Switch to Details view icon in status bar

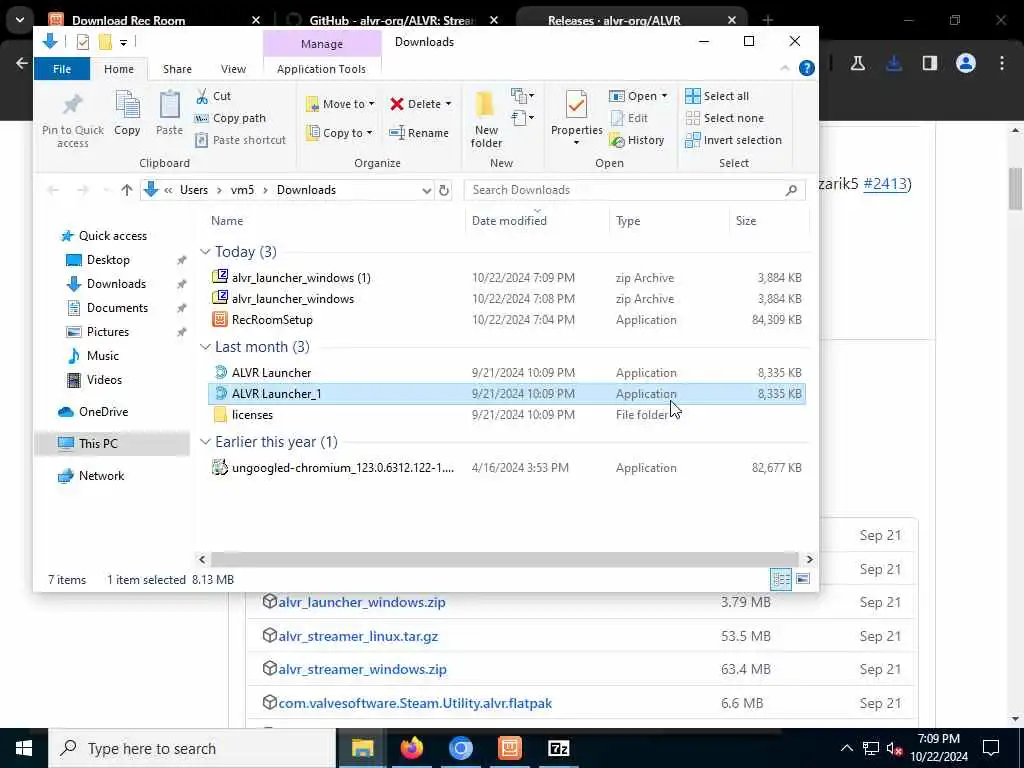coord(781,579)
